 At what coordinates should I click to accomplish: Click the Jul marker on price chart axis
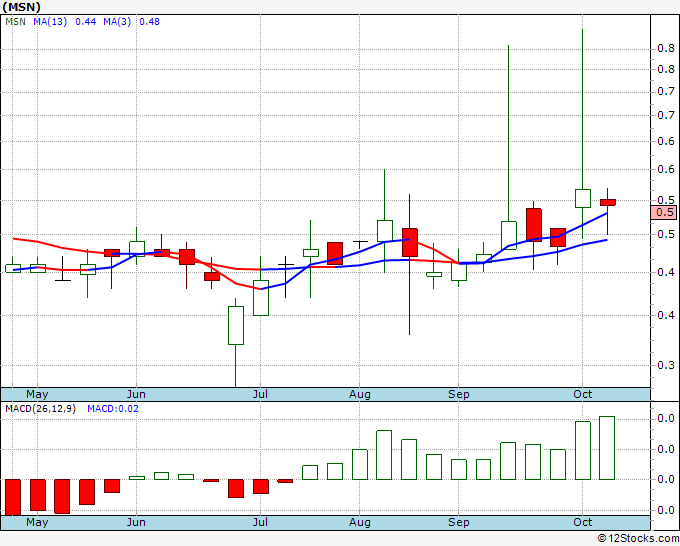click(260, 394)
